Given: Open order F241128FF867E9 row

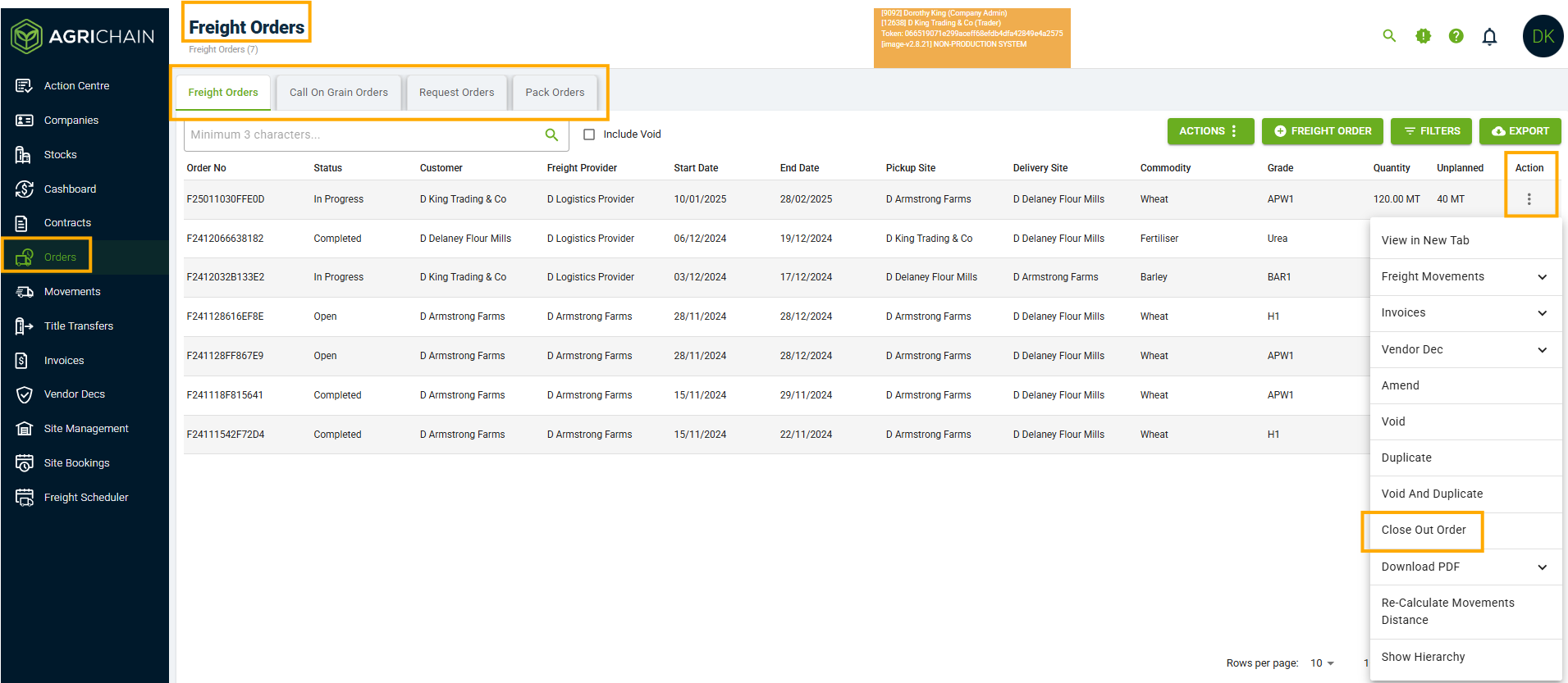Looking at the screenshot, I should 776,356.
